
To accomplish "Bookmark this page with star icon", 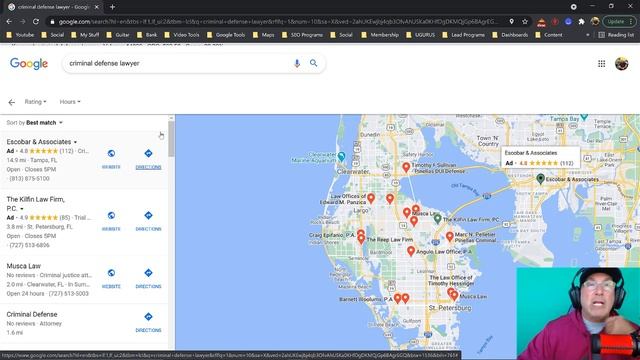I will tap(525, 22).
